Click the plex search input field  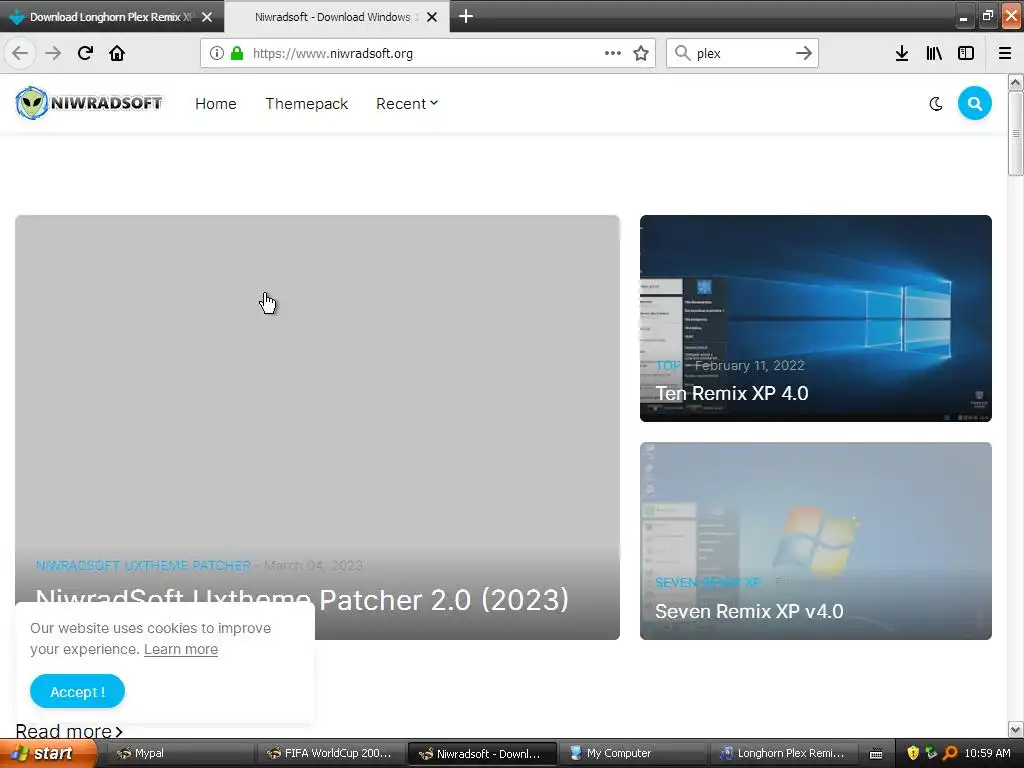pos(741,54)
